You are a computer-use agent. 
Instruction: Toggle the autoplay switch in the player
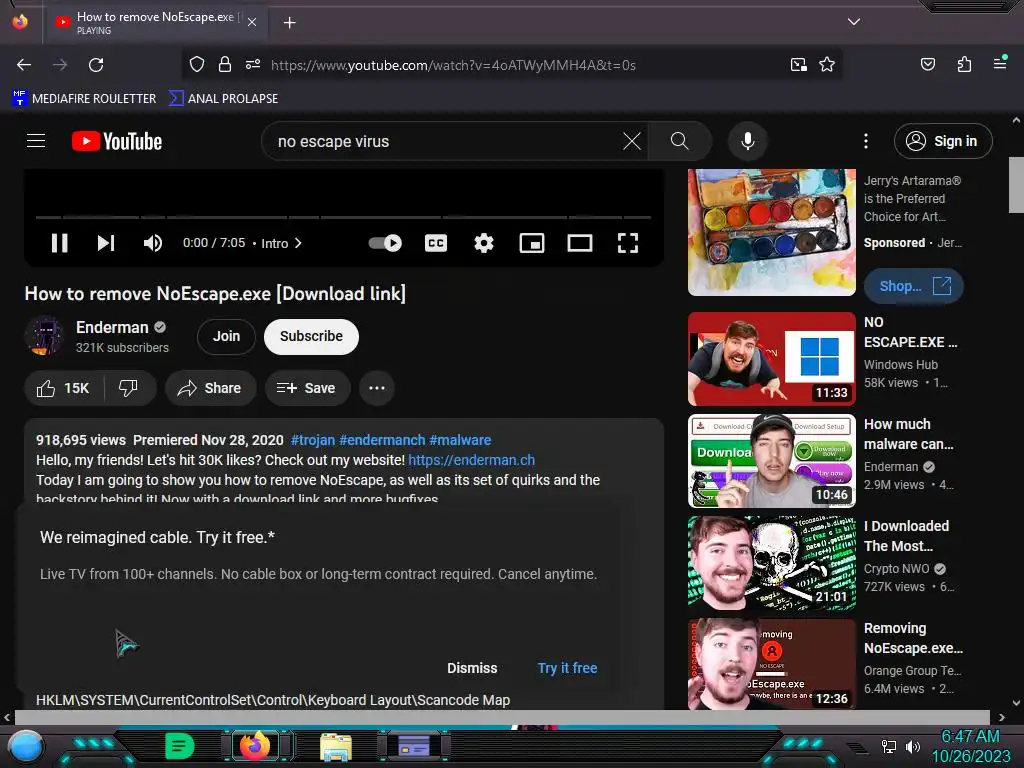(385, 243)
